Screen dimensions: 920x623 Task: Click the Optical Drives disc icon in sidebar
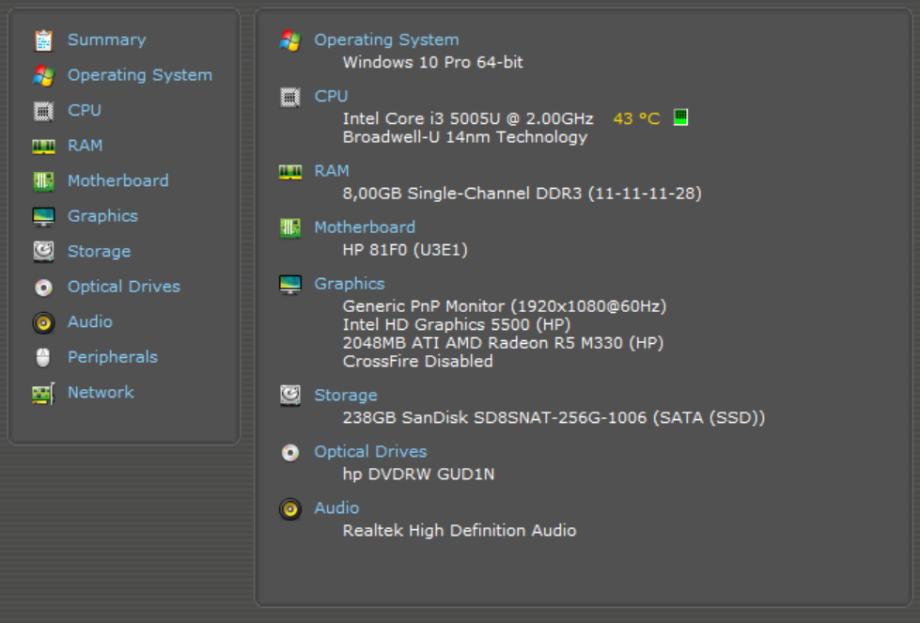pos(43,287)
